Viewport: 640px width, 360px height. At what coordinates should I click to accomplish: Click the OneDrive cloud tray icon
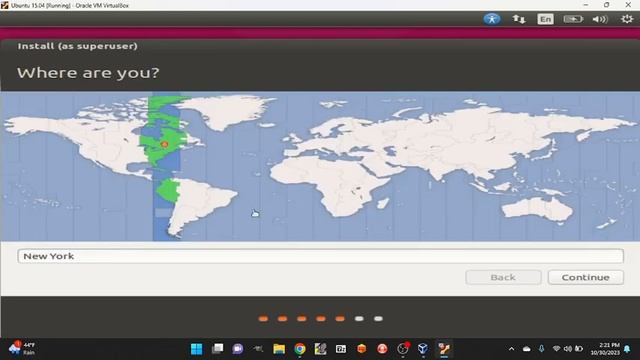coord(527,349)
